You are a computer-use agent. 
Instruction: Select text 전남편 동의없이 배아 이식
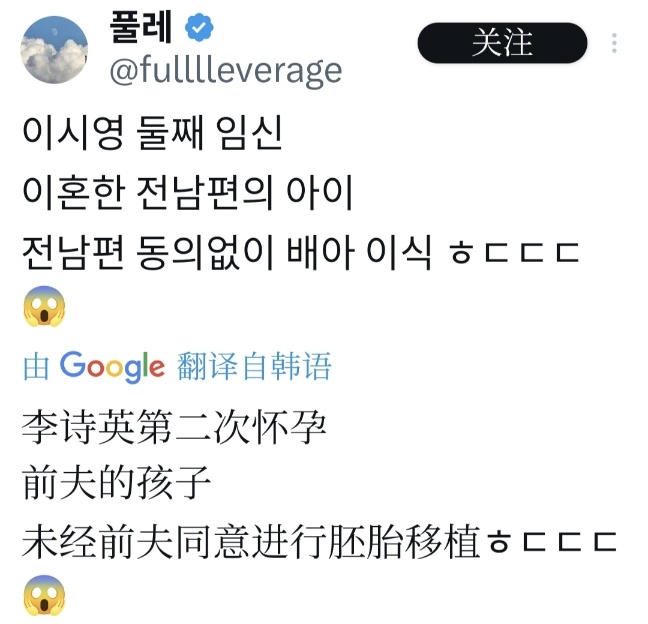pyautogui.click(x=227, y=252)
